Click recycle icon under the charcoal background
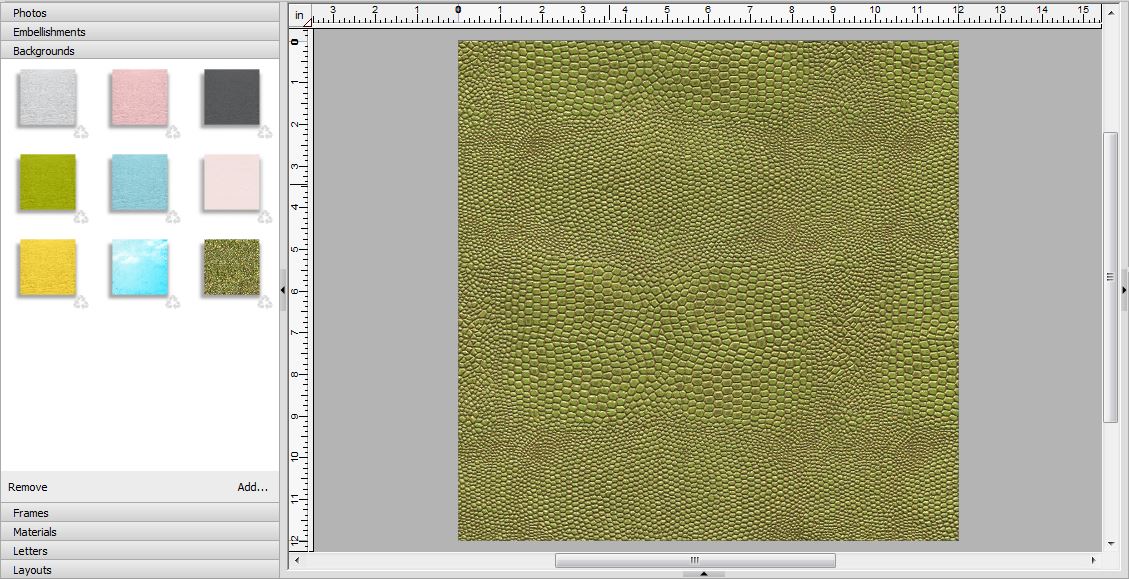Viewport: 1129px width, 579px height. click(265, 132)
